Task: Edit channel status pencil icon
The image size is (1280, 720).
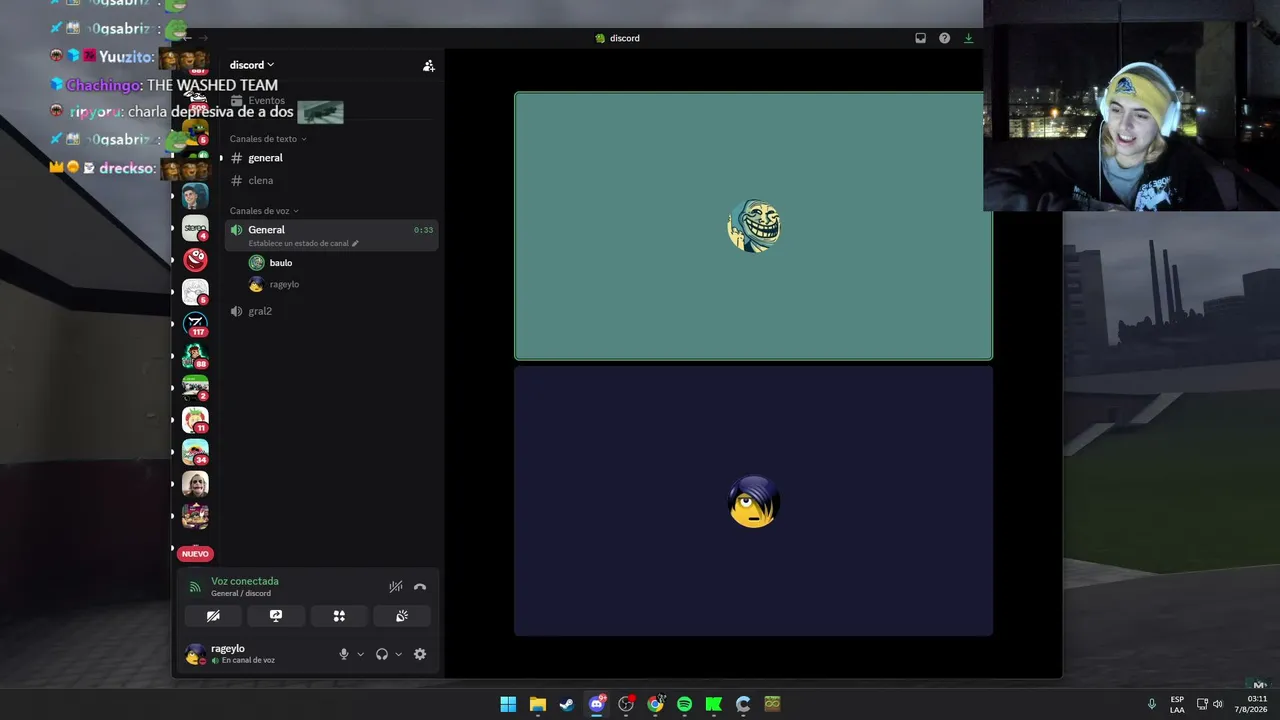Action: [355, 243]
